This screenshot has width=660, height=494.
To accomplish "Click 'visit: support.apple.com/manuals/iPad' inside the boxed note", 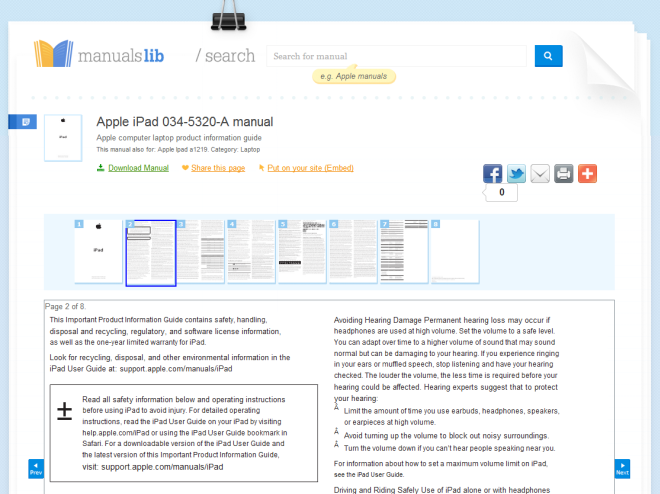I will click(153, 467).
